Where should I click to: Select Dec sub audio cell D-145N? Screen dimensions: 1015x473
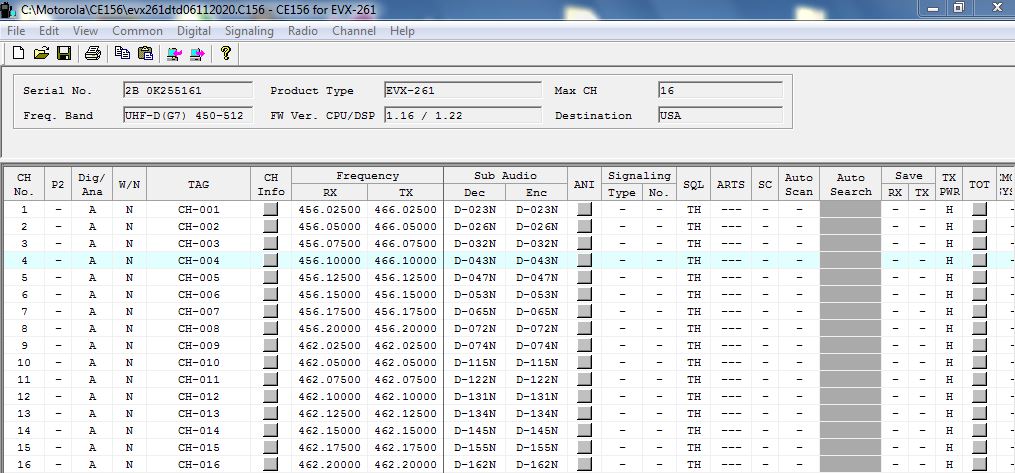pyautogui.click(x=474, y=430)
